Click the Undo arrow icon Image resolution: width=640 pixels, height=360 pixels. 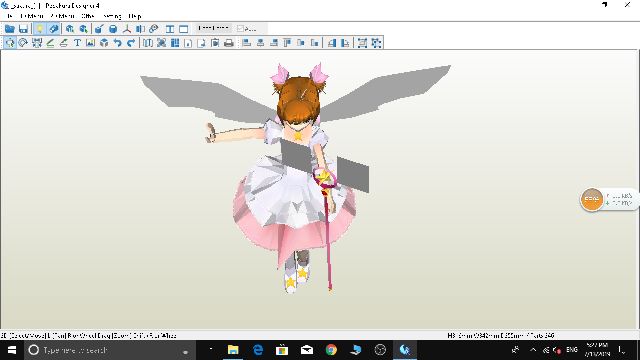(x=118, y=42)
